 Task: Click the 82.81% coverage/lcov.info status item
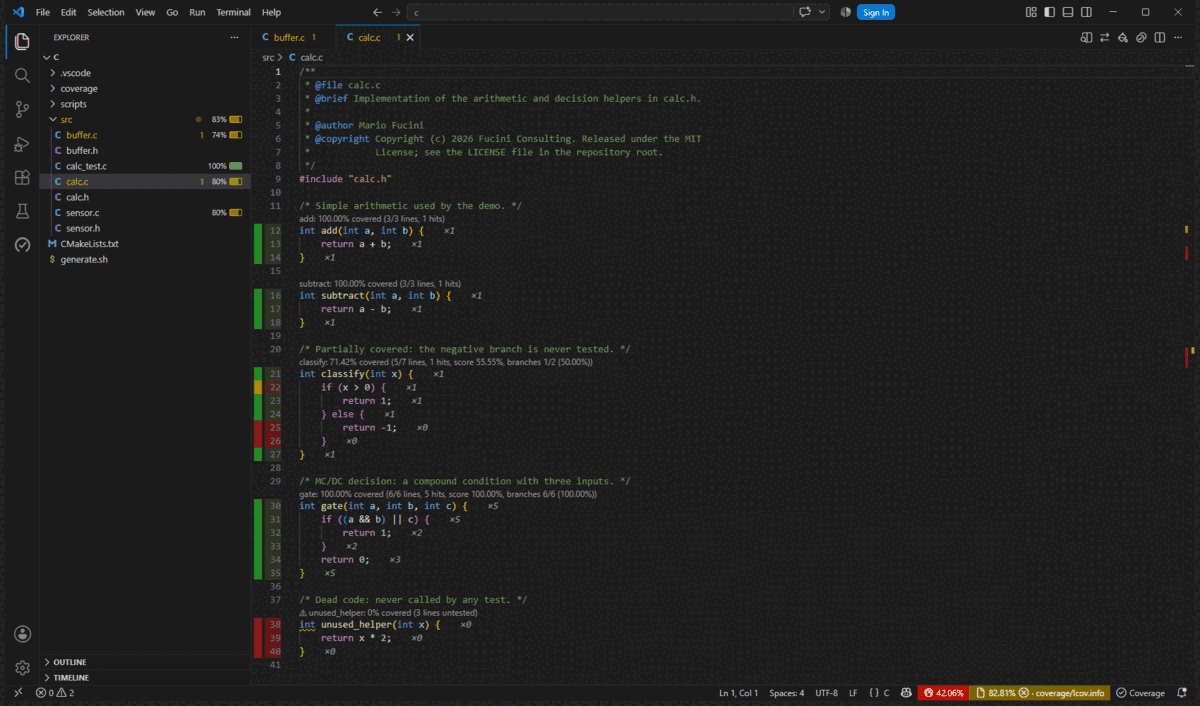click(x=1040, y=692)
